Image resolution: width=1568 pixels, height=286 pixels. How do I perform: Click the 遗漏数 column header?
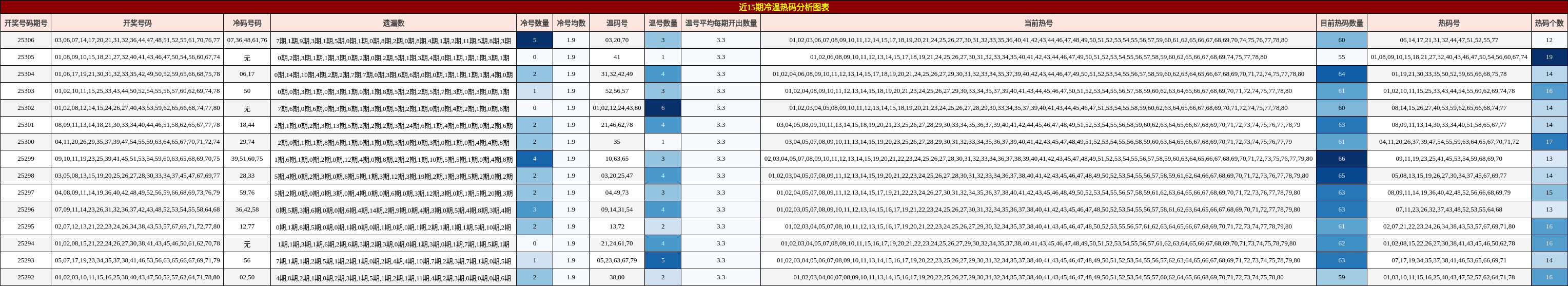pos(394,23)
